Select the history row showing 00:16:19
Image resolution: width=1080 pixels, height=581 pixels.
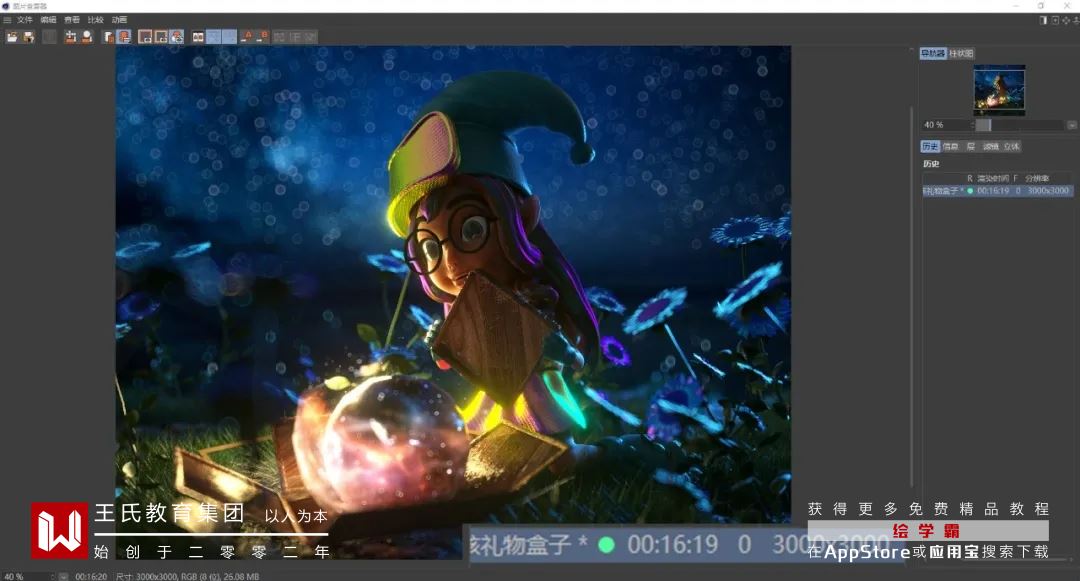tap(997, 191)
